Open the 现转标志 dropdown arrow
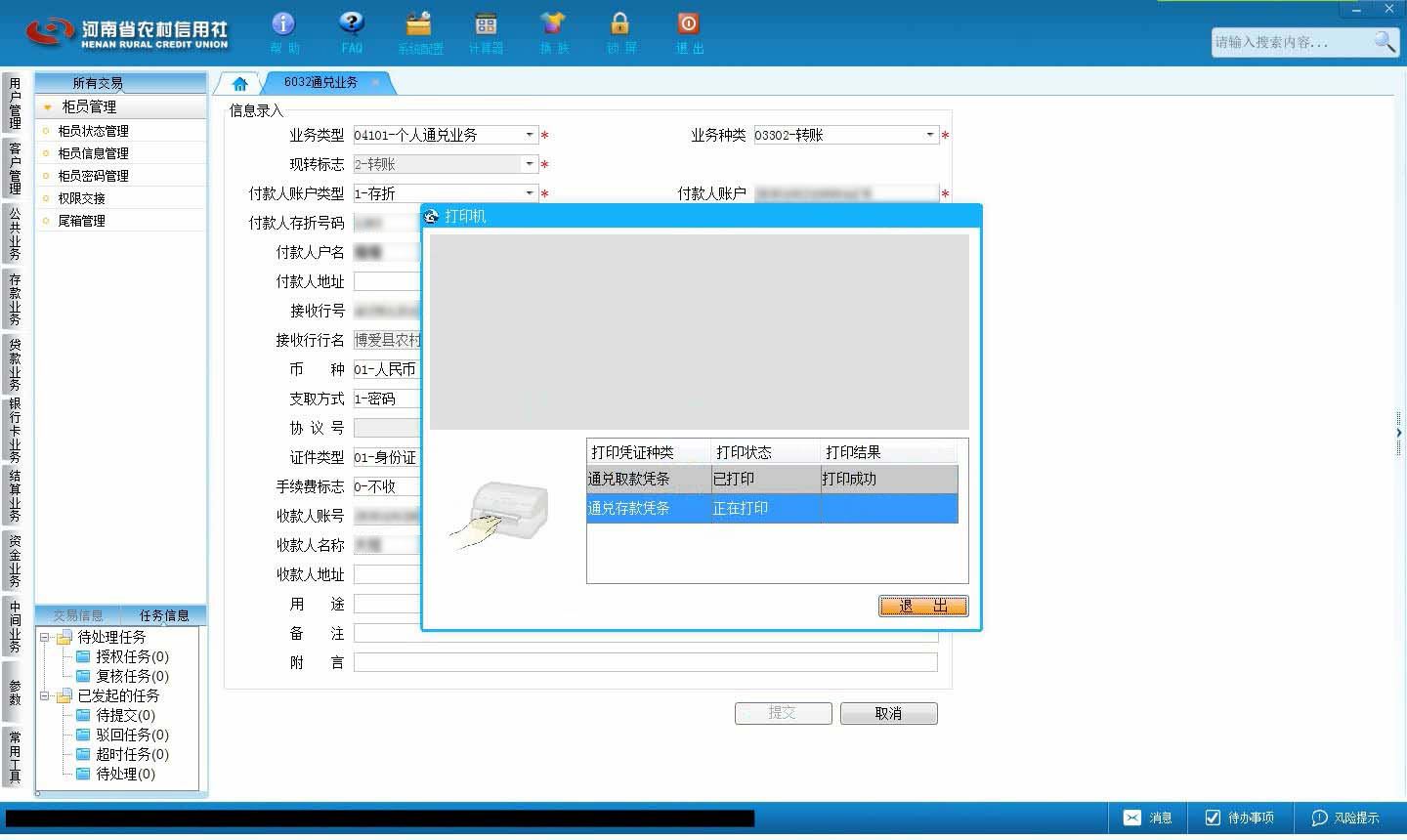 pyautogui.click(x=530, y=164)
